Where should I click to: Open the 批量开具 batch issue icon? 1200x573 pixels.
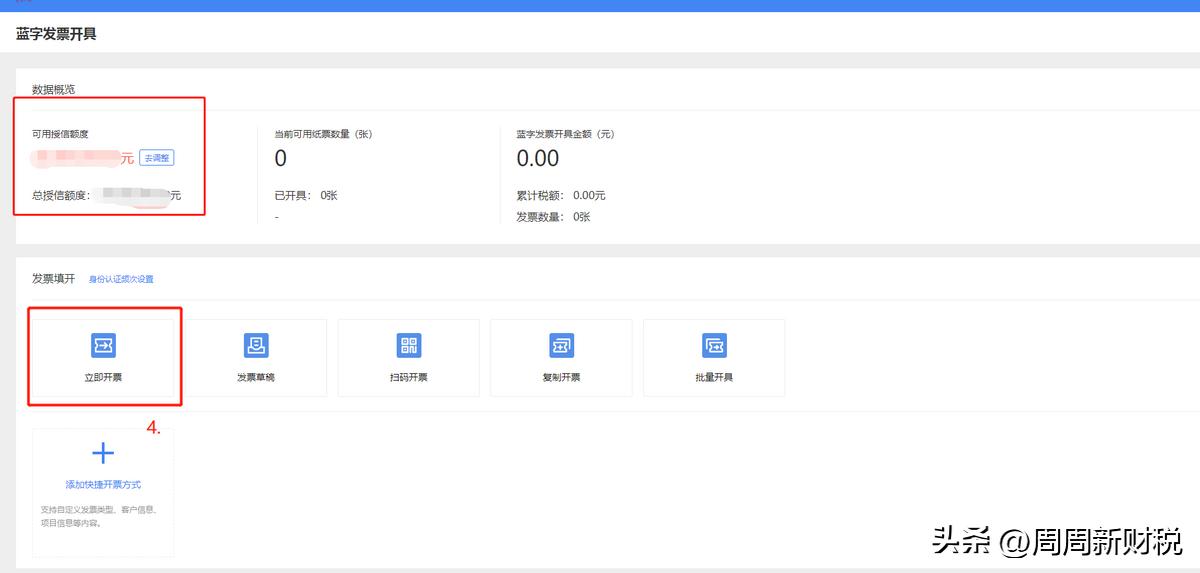pos(714,345)
